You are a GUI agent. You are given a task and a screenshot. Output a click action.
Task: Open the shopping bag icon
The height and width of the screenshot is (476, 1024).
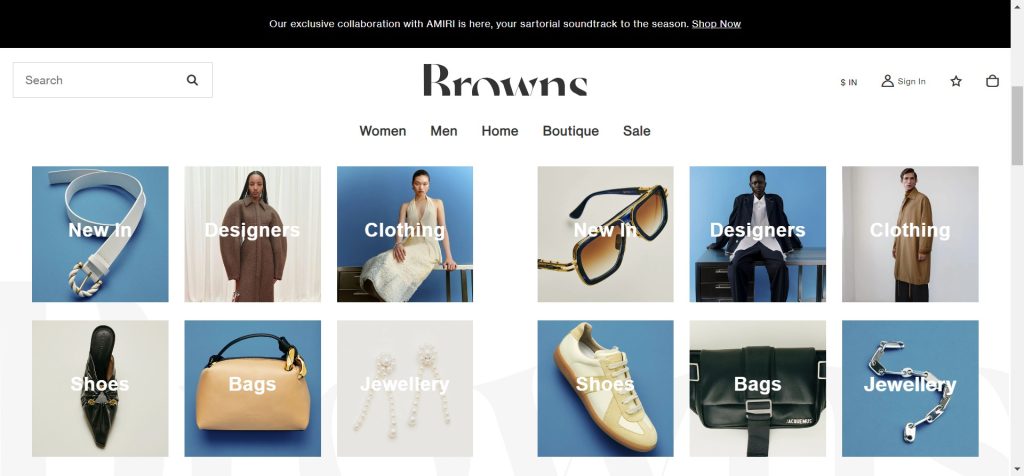(x=992, y=81)
